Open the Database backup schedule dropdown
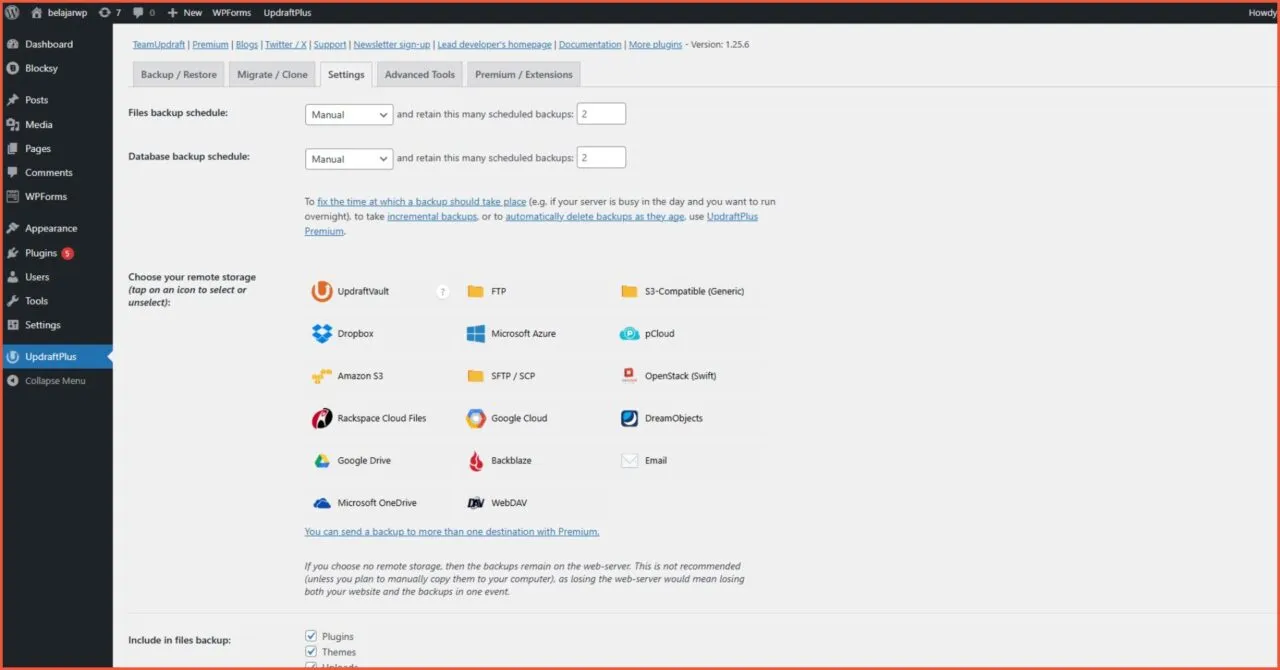1280x670 pixels. point(348,158)
